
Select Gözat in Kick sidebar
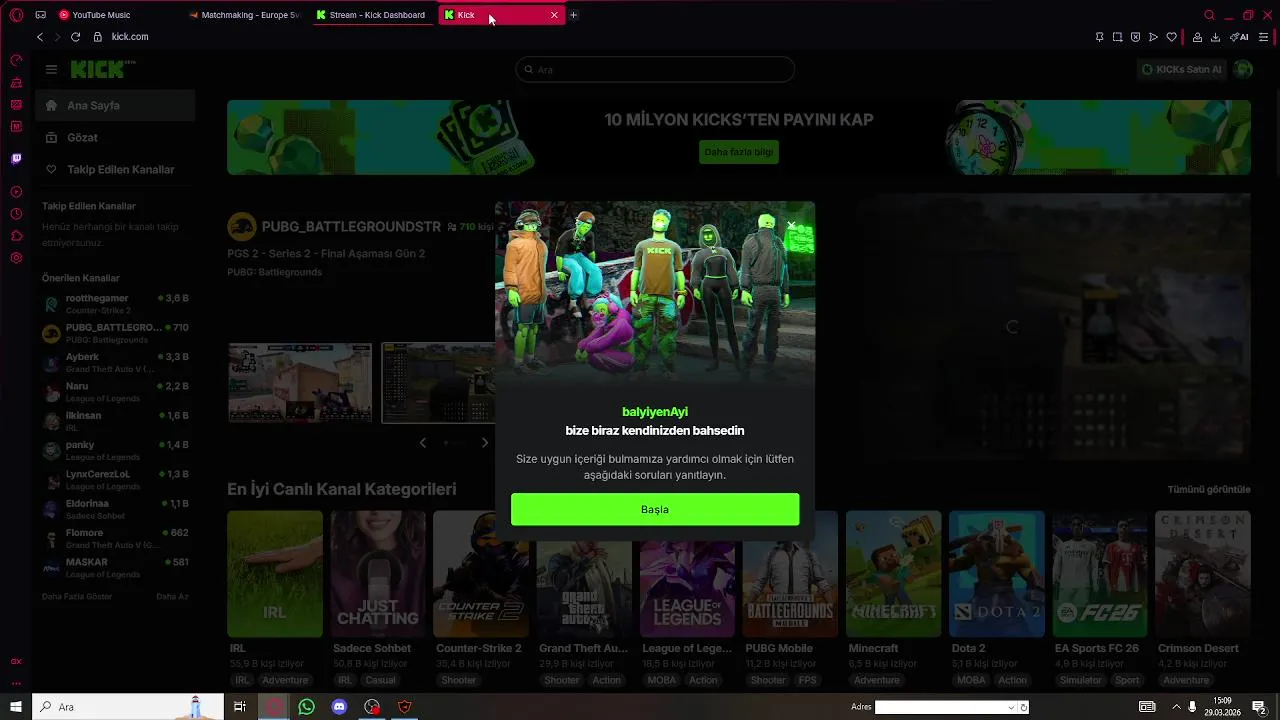click(x=115, y=137)
